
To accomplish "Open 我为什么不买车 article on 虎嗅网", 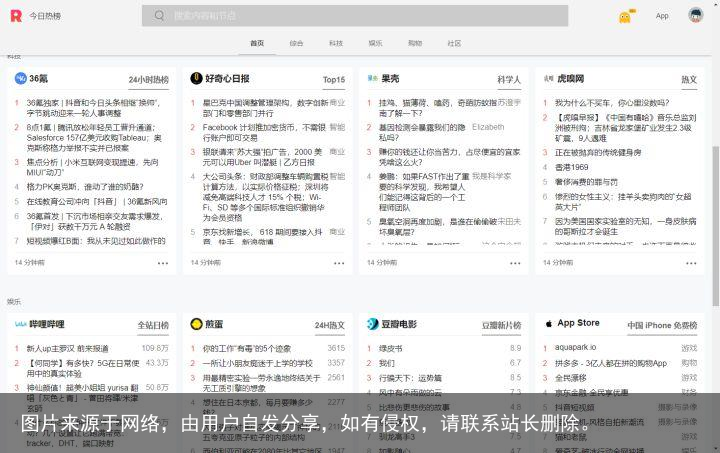I will coord(612,103).
